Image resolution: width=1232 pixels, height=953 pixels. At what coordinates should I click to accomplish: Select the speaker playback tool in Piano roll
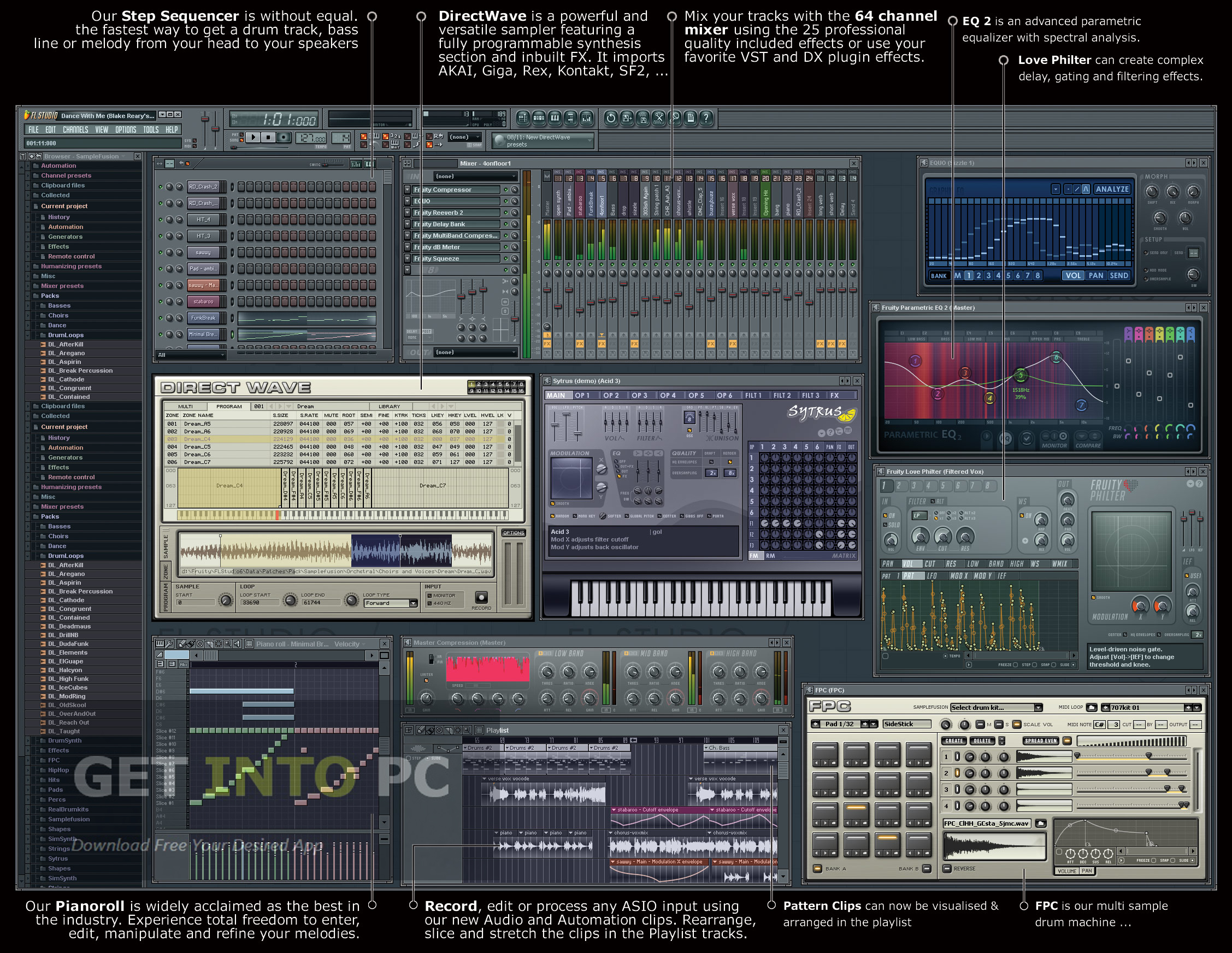[237, 644]
